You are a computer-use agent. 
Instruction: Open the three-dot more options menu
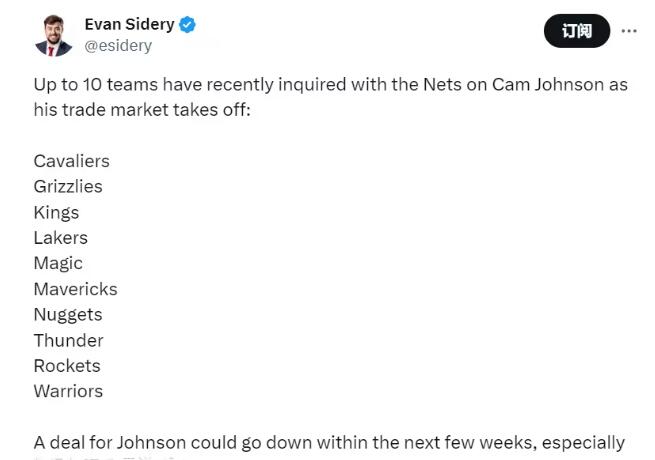click(629, 31)
